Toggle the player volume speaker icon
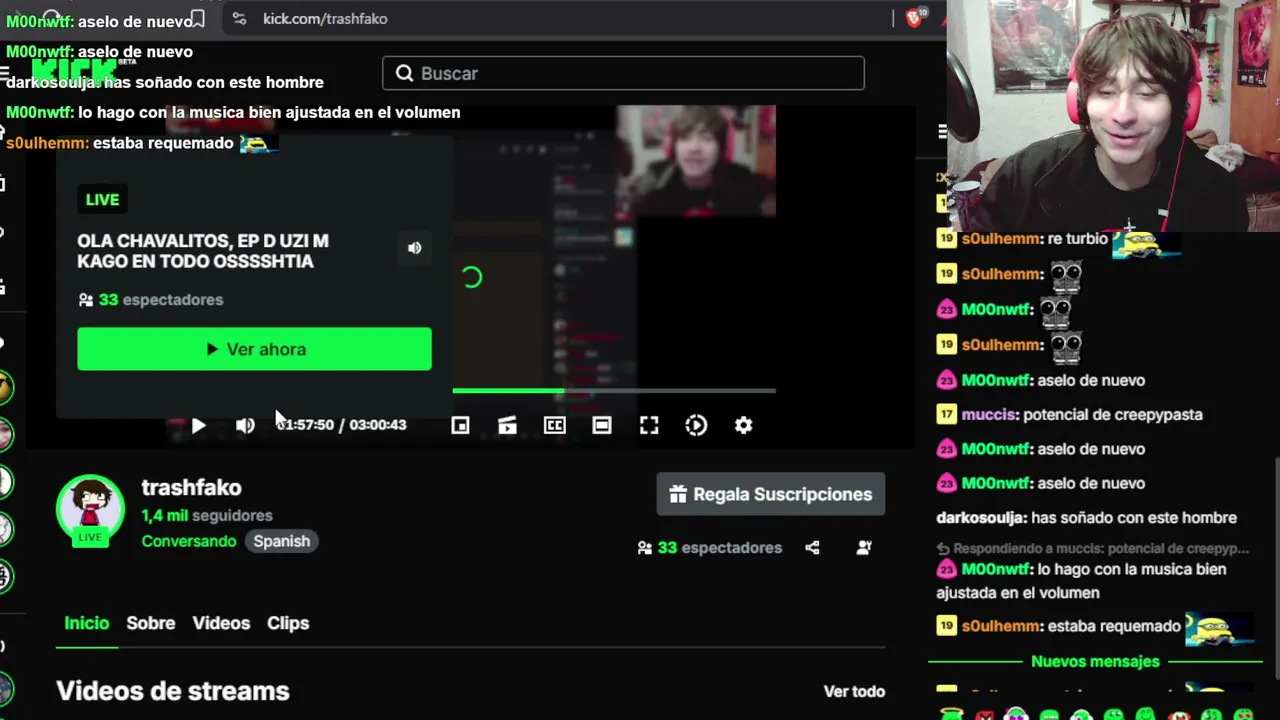 tap(245, 425)
